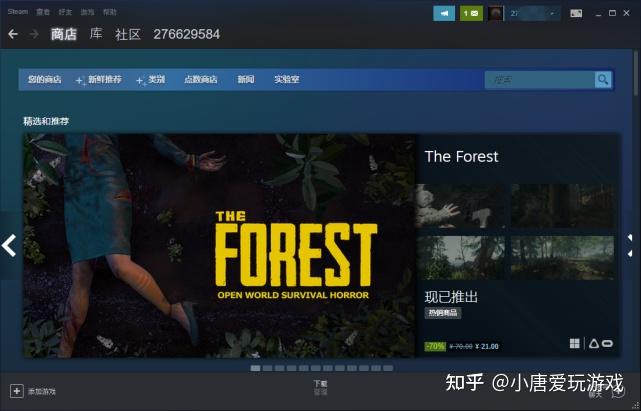The image size is (641, 411).
Task: Open the 新闻 news link
Action: click(246, 79)
